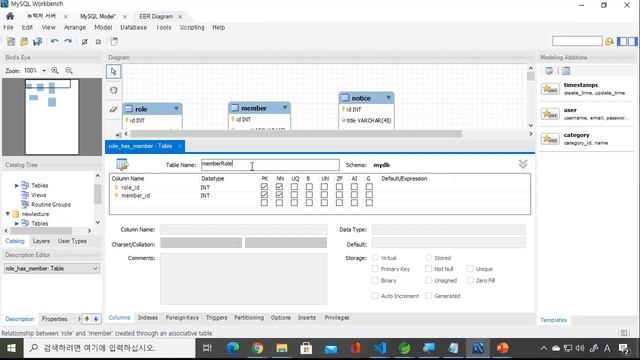Check UN for role_id column

click(324, 187)
